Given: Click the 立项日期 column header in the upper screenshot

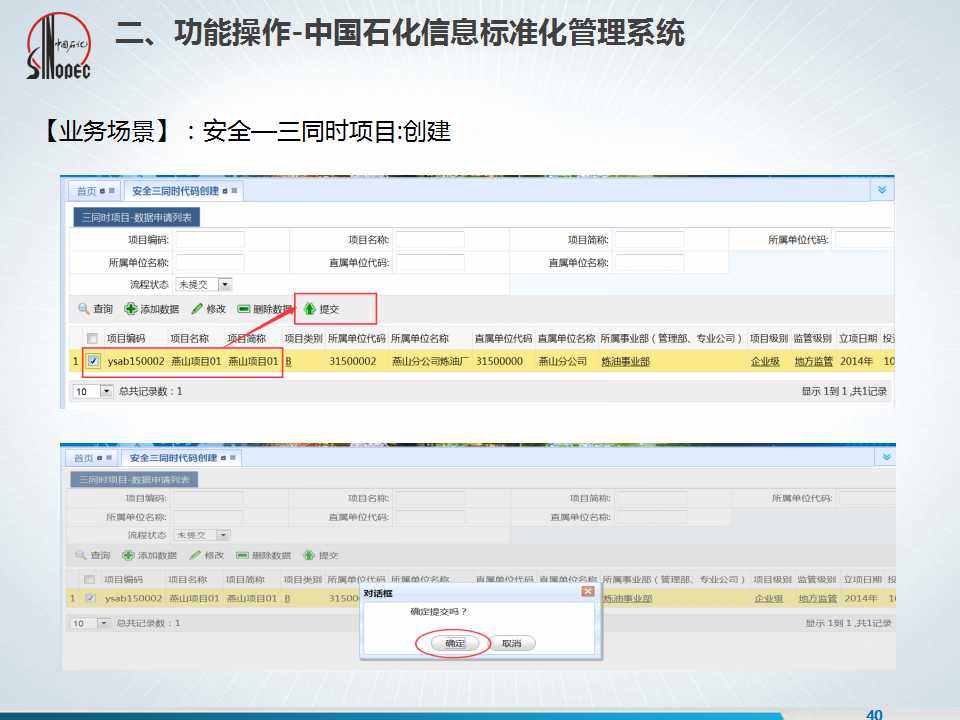Looking at the screenshot, I should [x=858, y=339].
